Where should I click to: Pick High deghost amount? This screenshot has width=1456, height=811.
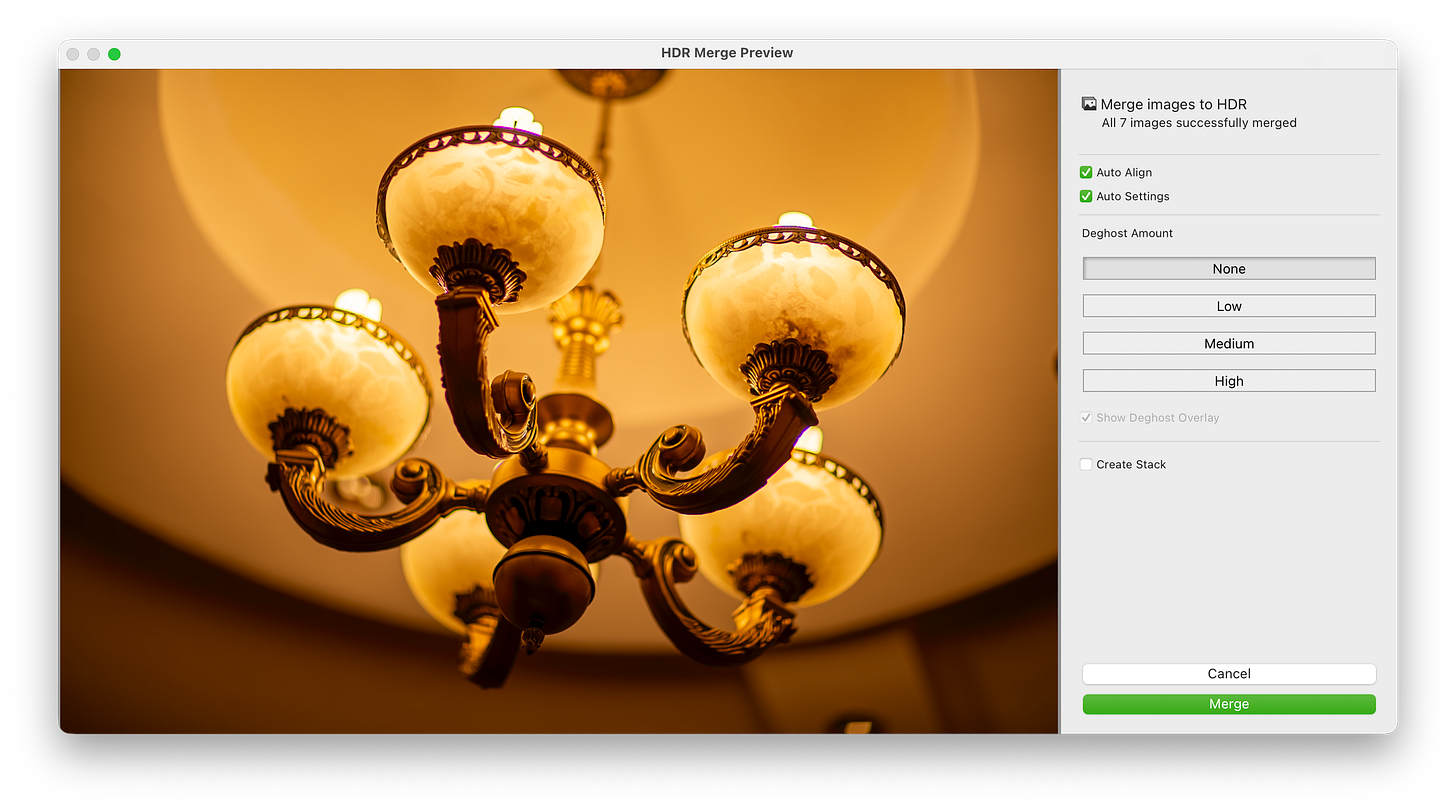1229,381
